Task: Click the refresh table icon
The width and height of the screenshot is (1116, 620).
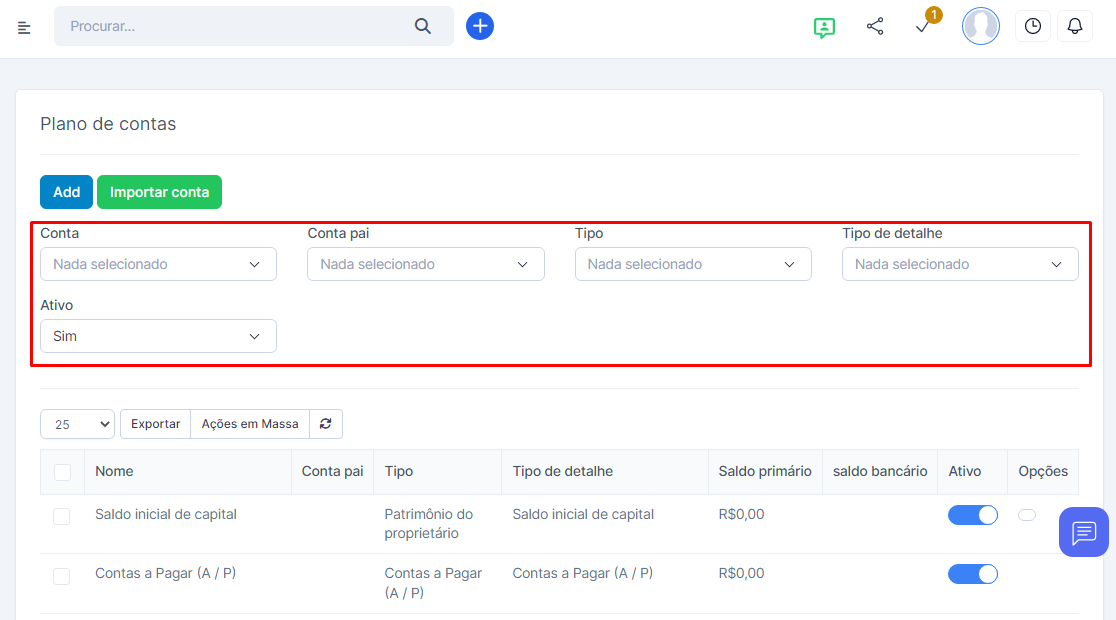Action: tap(326, 424)
